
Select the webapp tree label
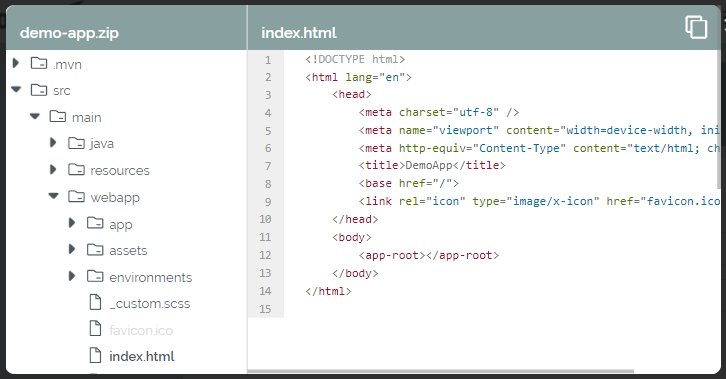click(x=115, y=198)
